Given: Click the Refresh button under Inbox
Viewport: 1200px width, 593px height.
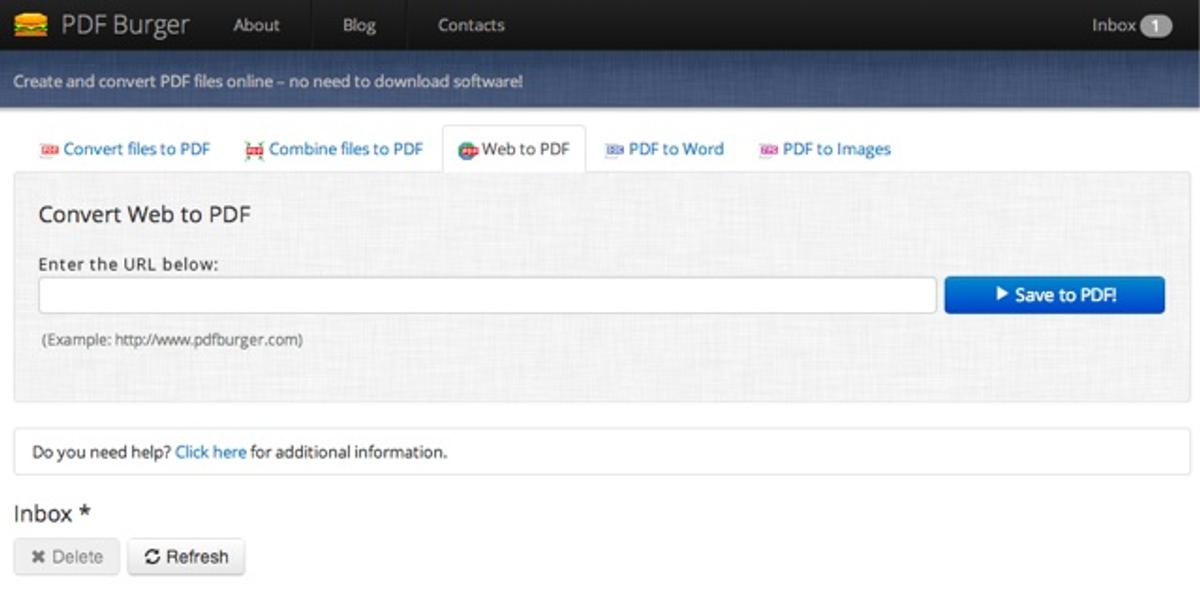Looking at the screenshot, I should (186, 557).
